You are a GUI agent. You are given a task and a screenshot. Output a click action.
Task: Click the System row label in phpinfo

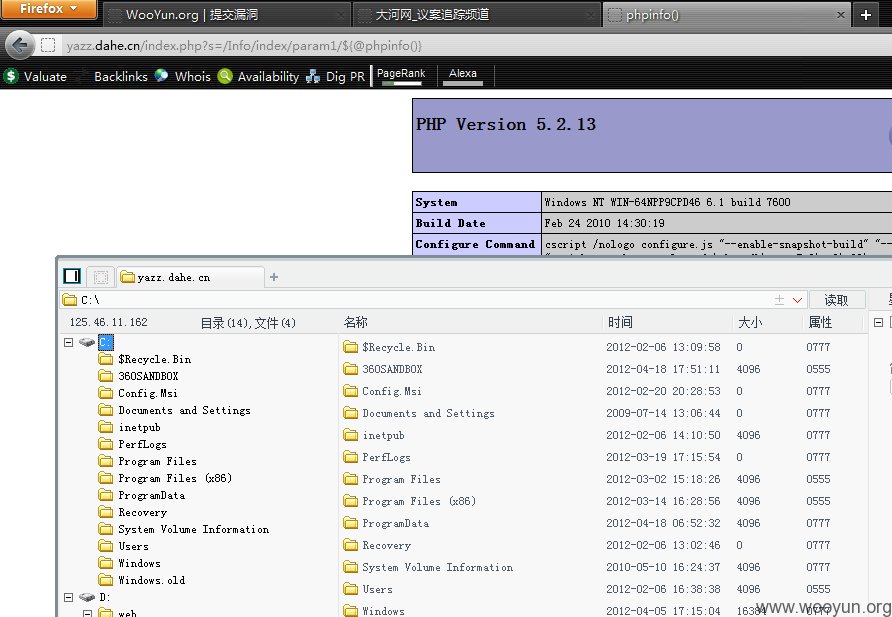tap(436, 202)
